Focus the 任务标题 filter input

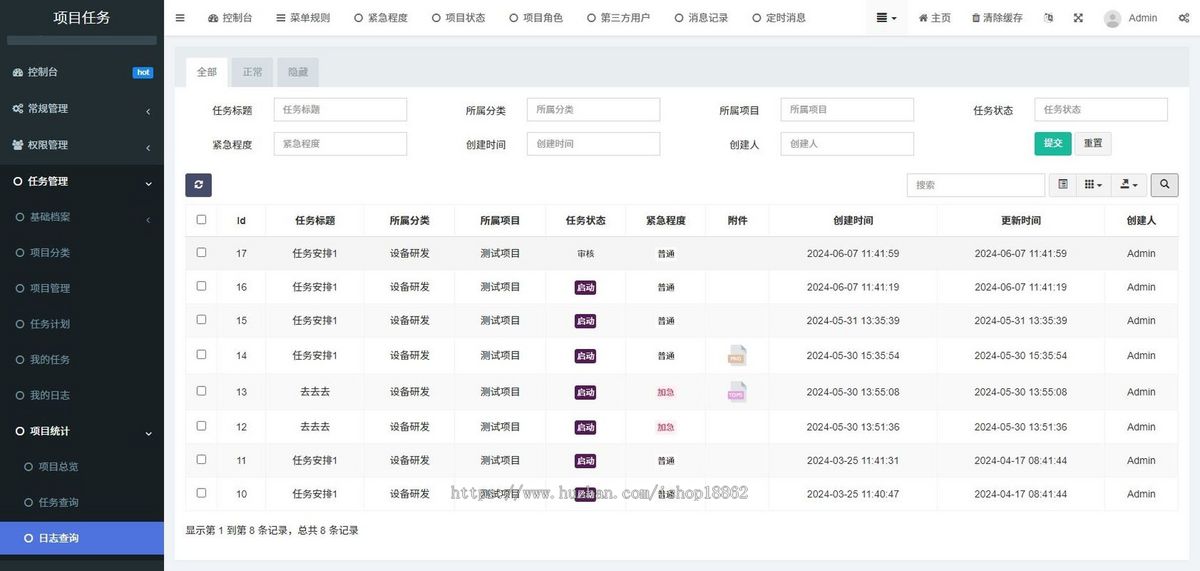click(340, 110)
